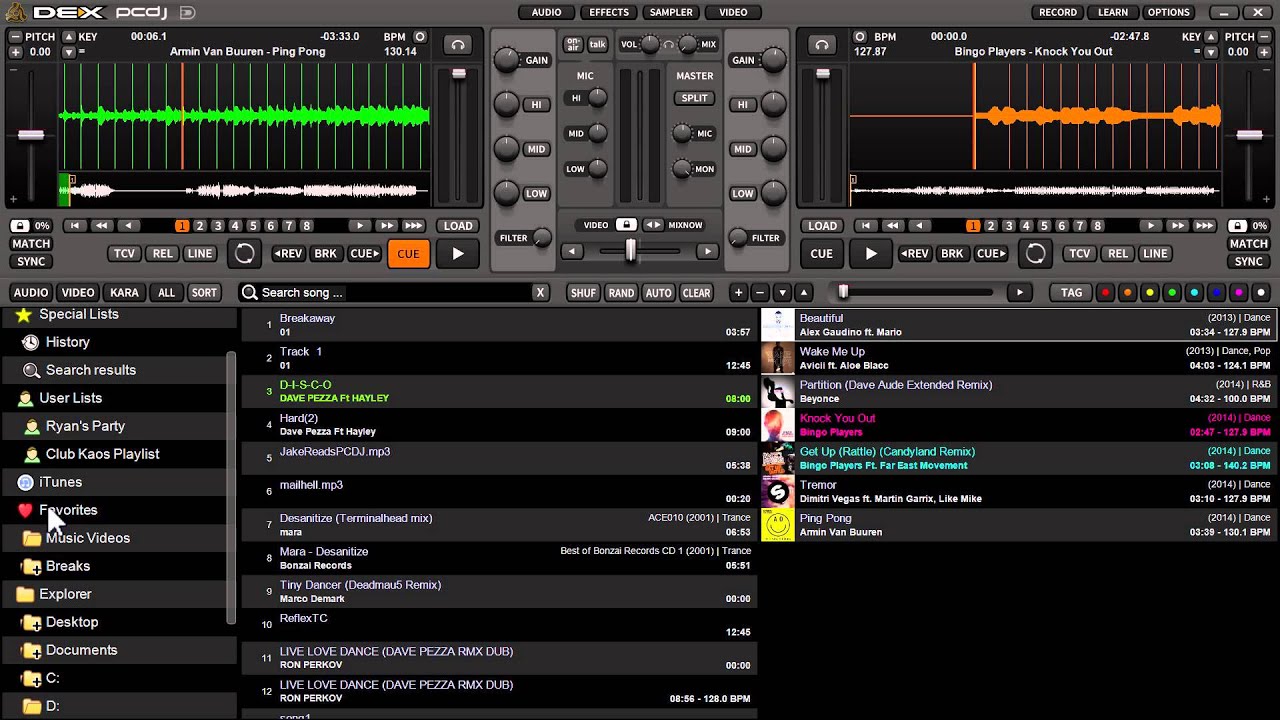Lower key on right deck

click(x=1211, y=52)
